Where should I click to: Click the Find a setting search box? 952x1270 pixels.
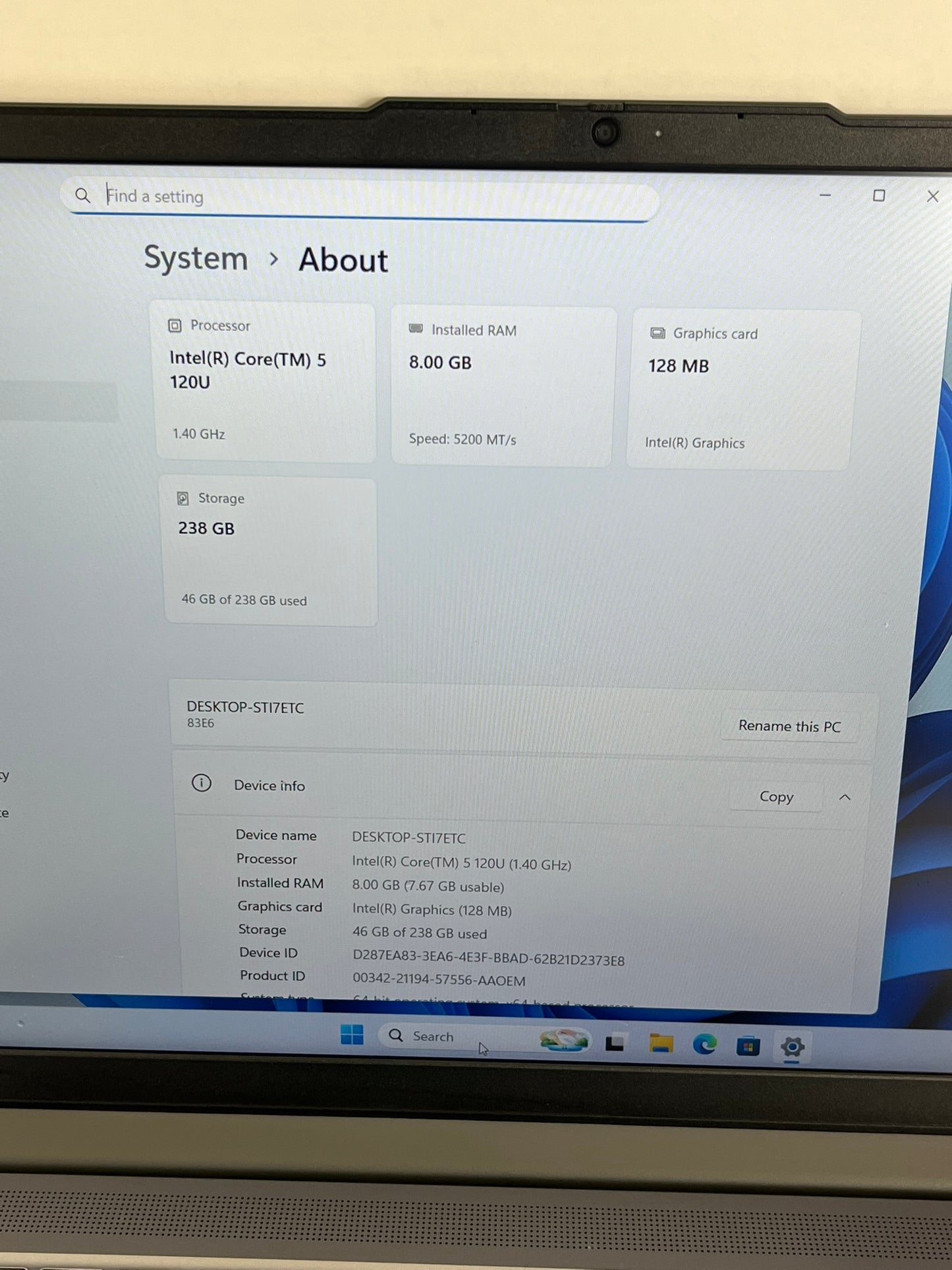click(359, 198)
